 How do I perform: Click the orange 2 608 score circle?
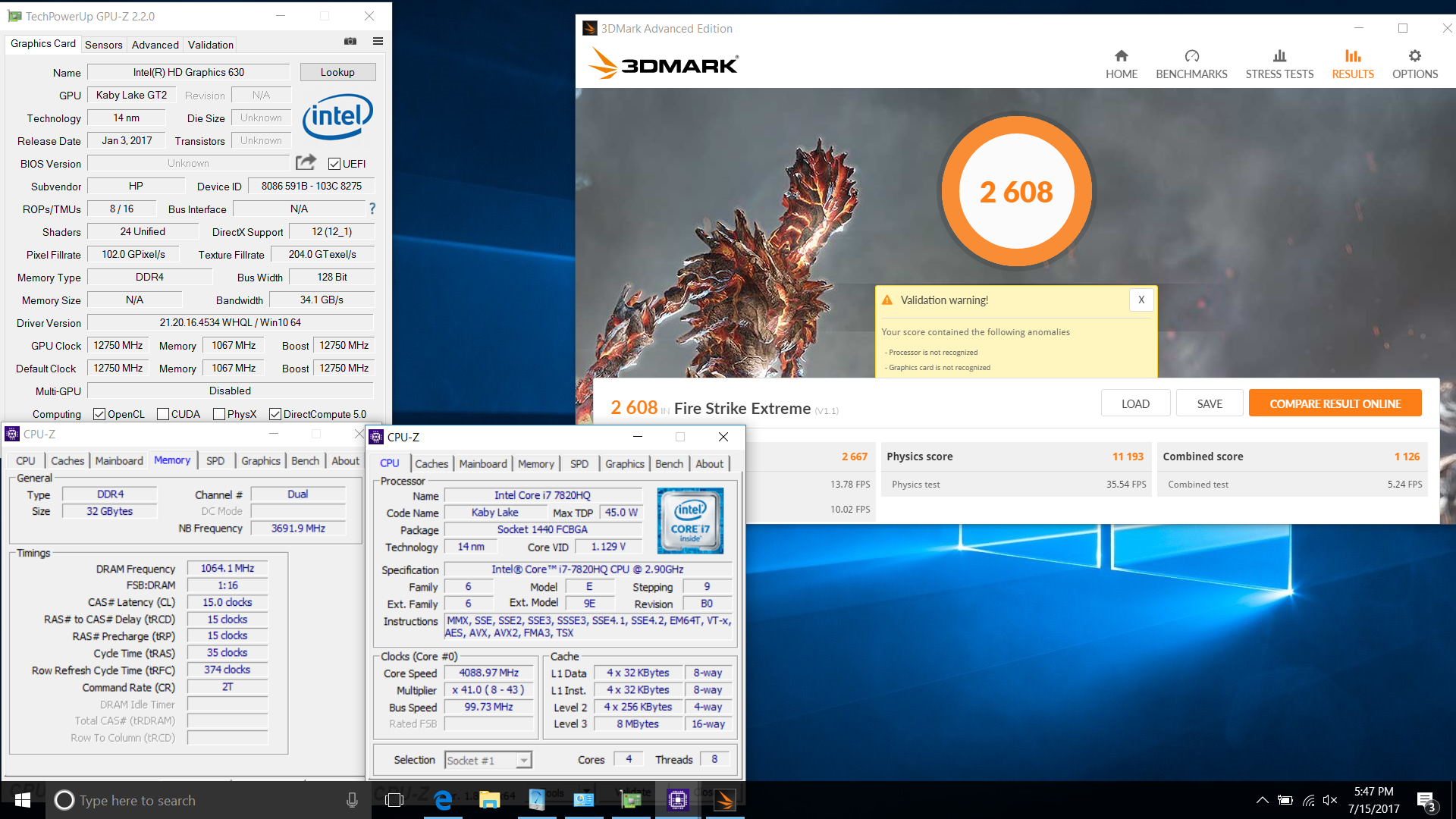(x=1016, y=192)
